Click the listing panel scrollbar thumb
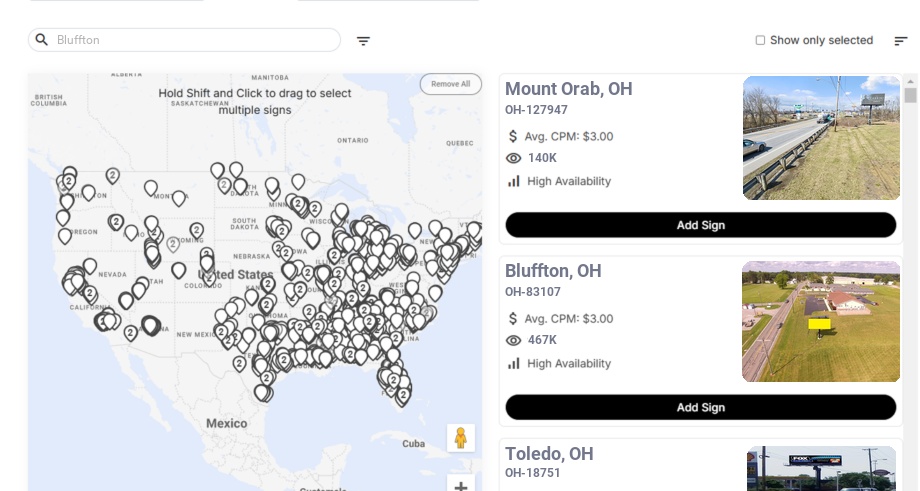This screenshot has width=920, height=491. [x=910, y=95]
